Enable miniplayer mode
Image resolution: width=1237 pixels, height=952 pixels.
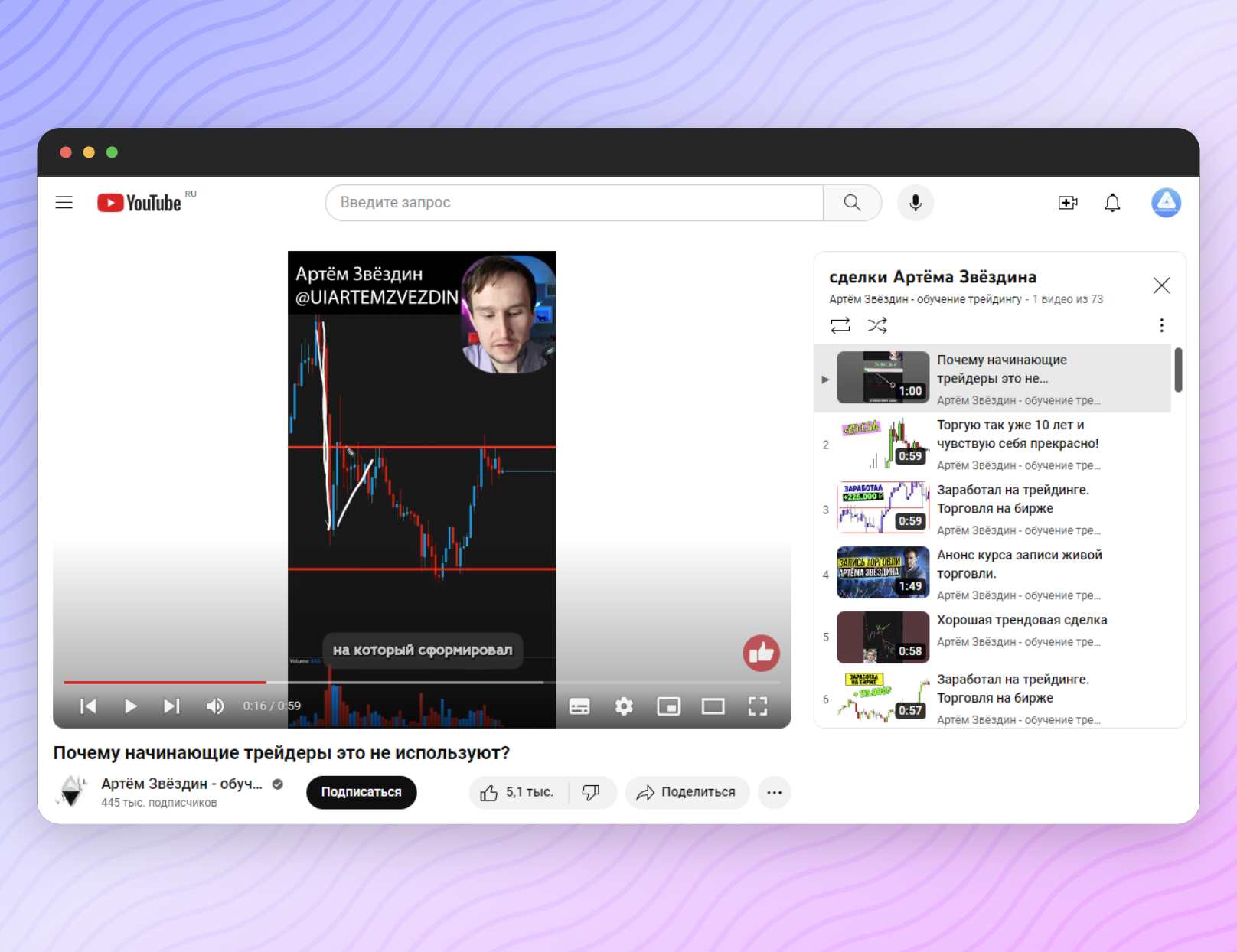click(668, 706)
